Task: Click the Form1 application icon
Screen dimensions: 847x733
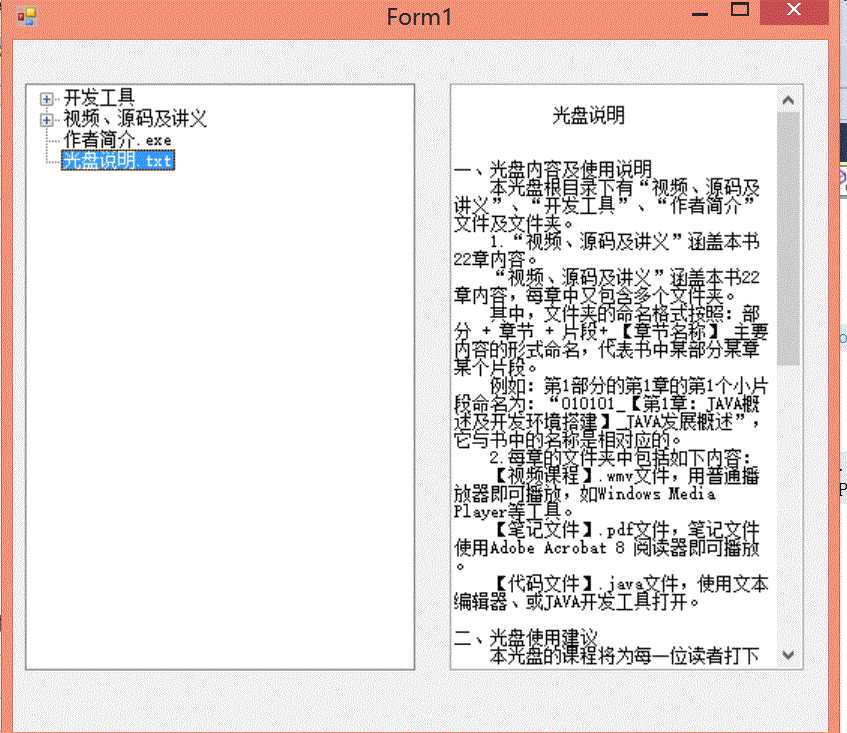Action: [x=26, y=17]
